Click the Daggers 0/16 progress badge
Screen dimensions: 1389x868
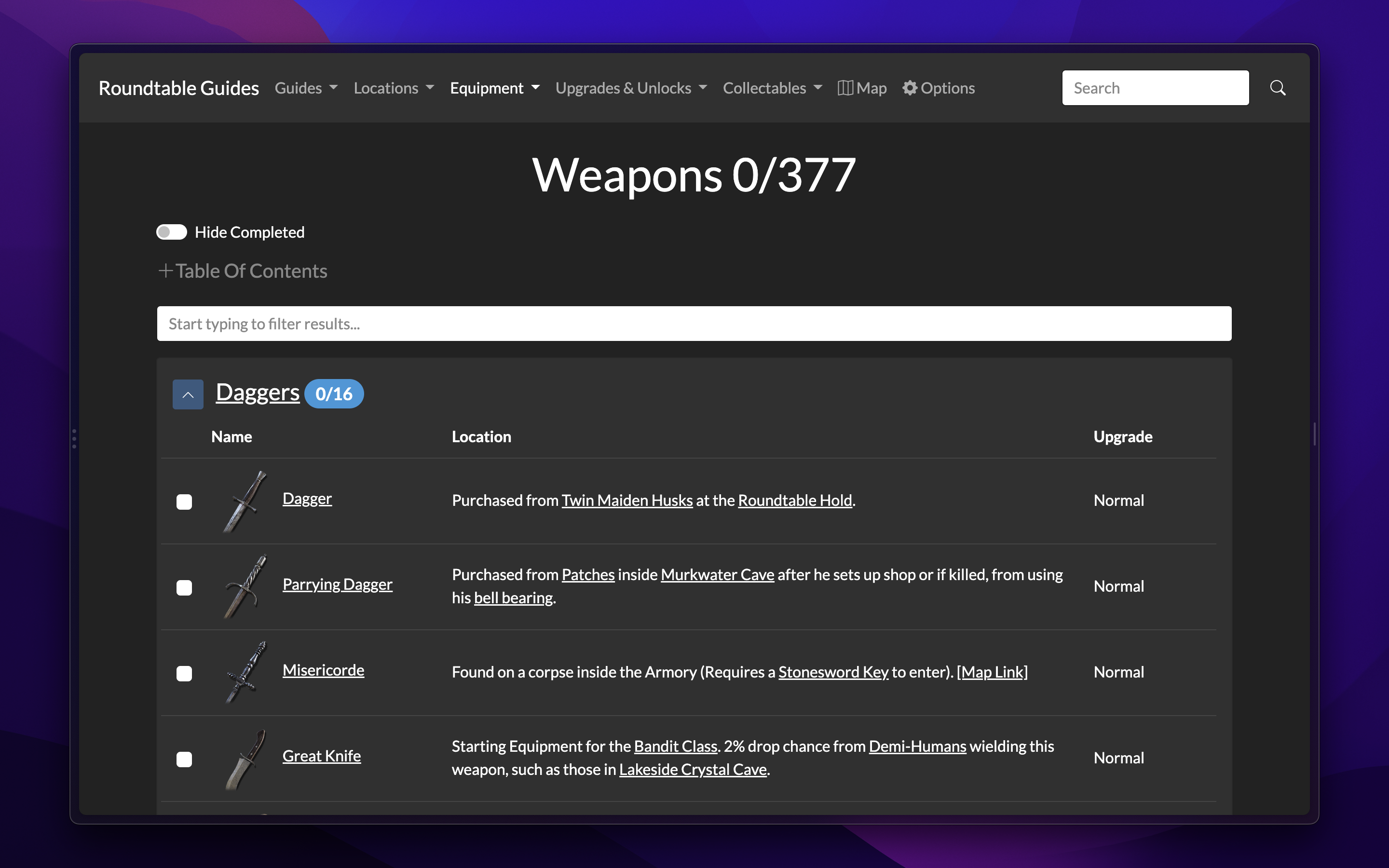coord(334,394)
